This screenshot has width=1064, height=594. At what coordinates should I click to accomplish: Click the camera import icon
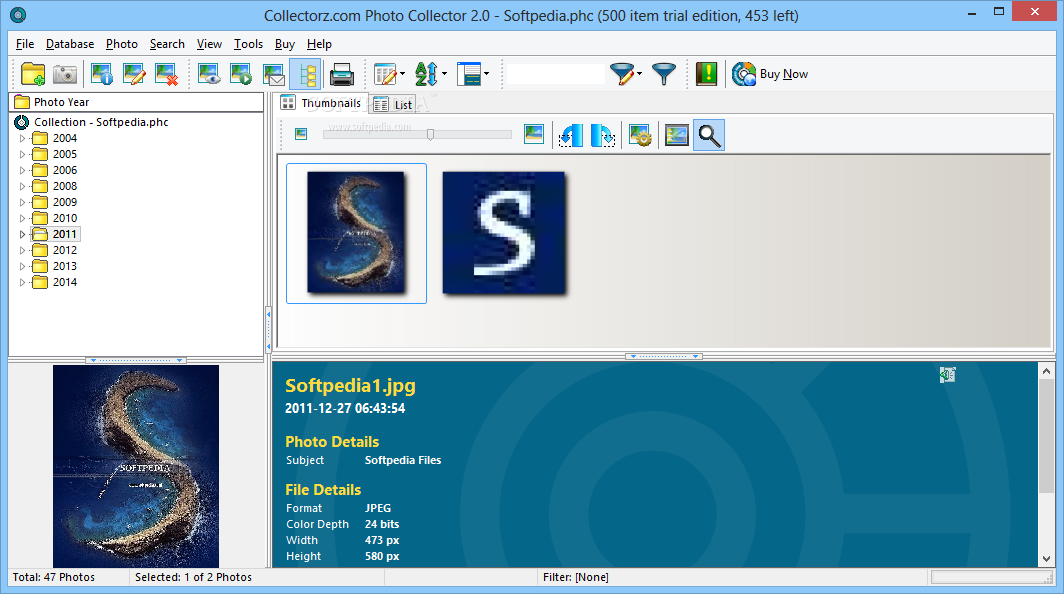point(65,74)
